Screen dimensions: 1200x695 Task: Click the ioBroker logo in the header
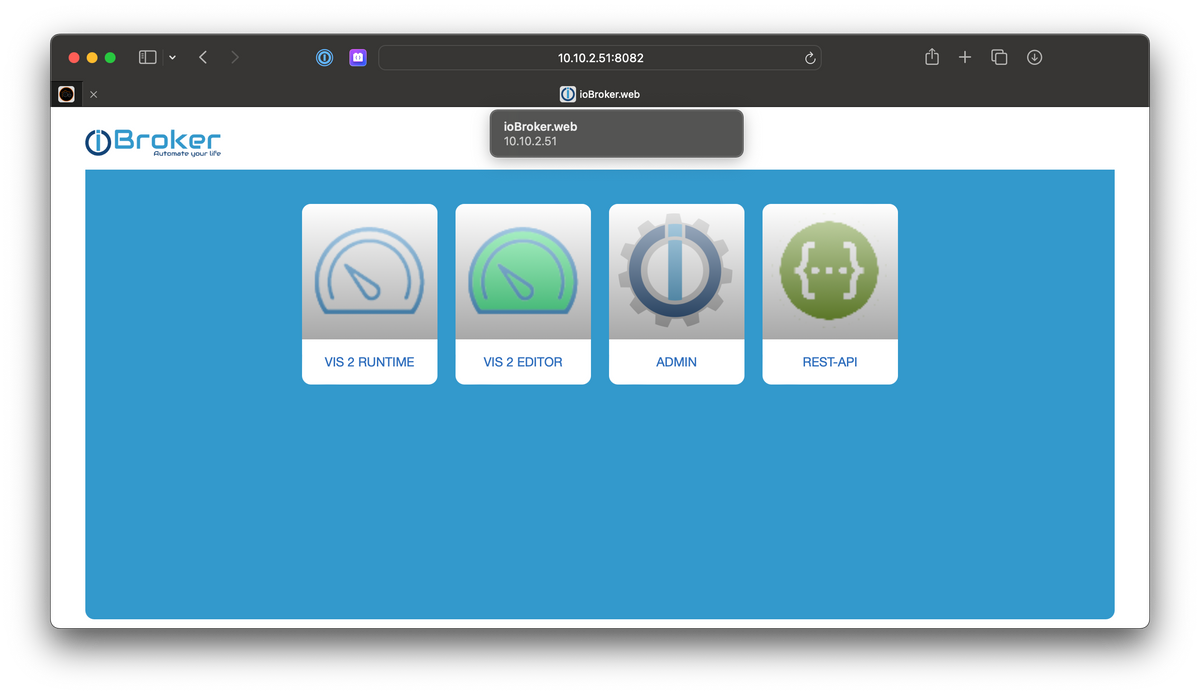[153, 142]
